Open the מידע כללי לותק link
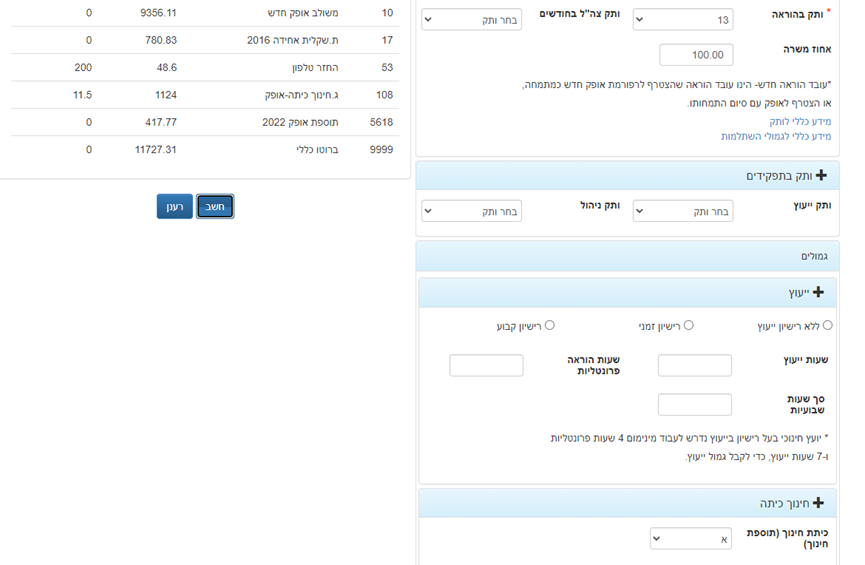The height and width of the screenshot is (565, 865). (x=800, y=121)
